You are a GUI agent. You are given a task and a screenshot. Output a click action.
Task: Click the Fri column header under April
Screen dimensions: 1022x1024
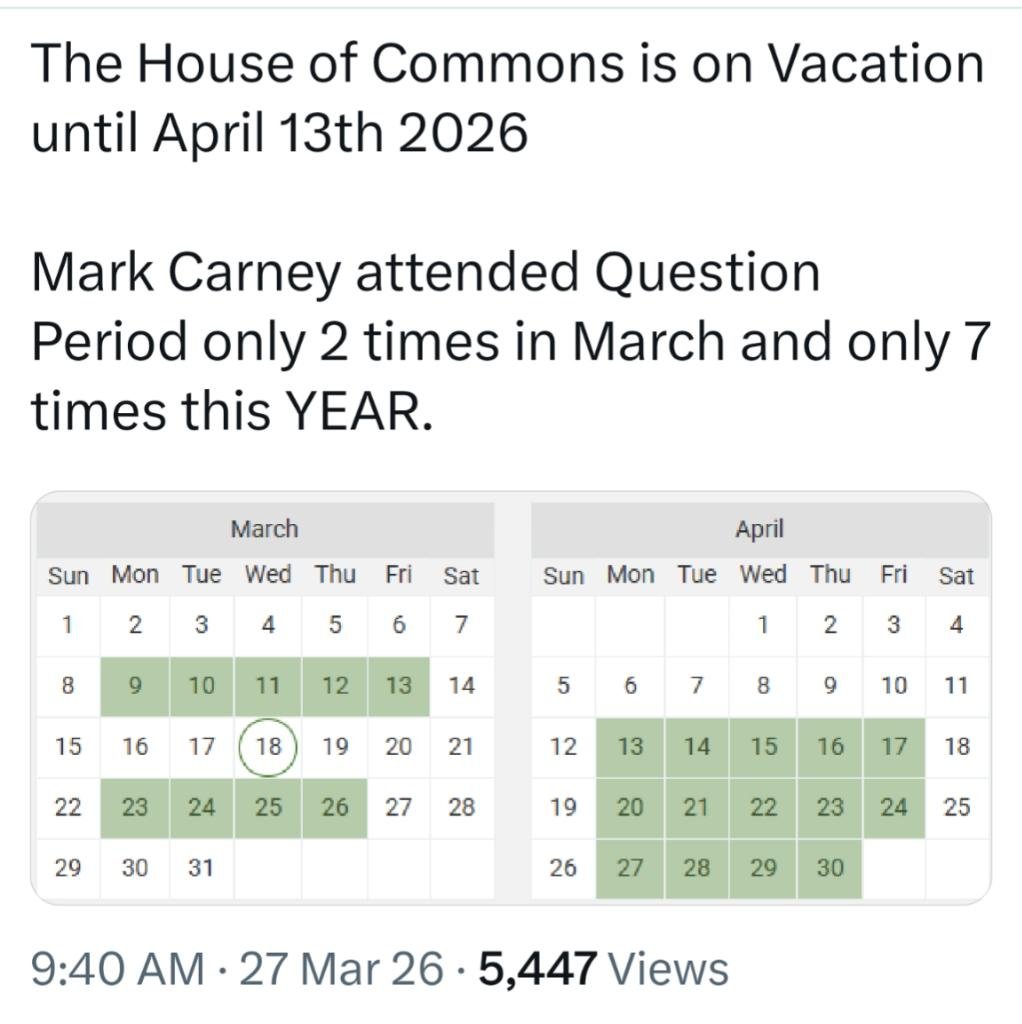point(893,575)
